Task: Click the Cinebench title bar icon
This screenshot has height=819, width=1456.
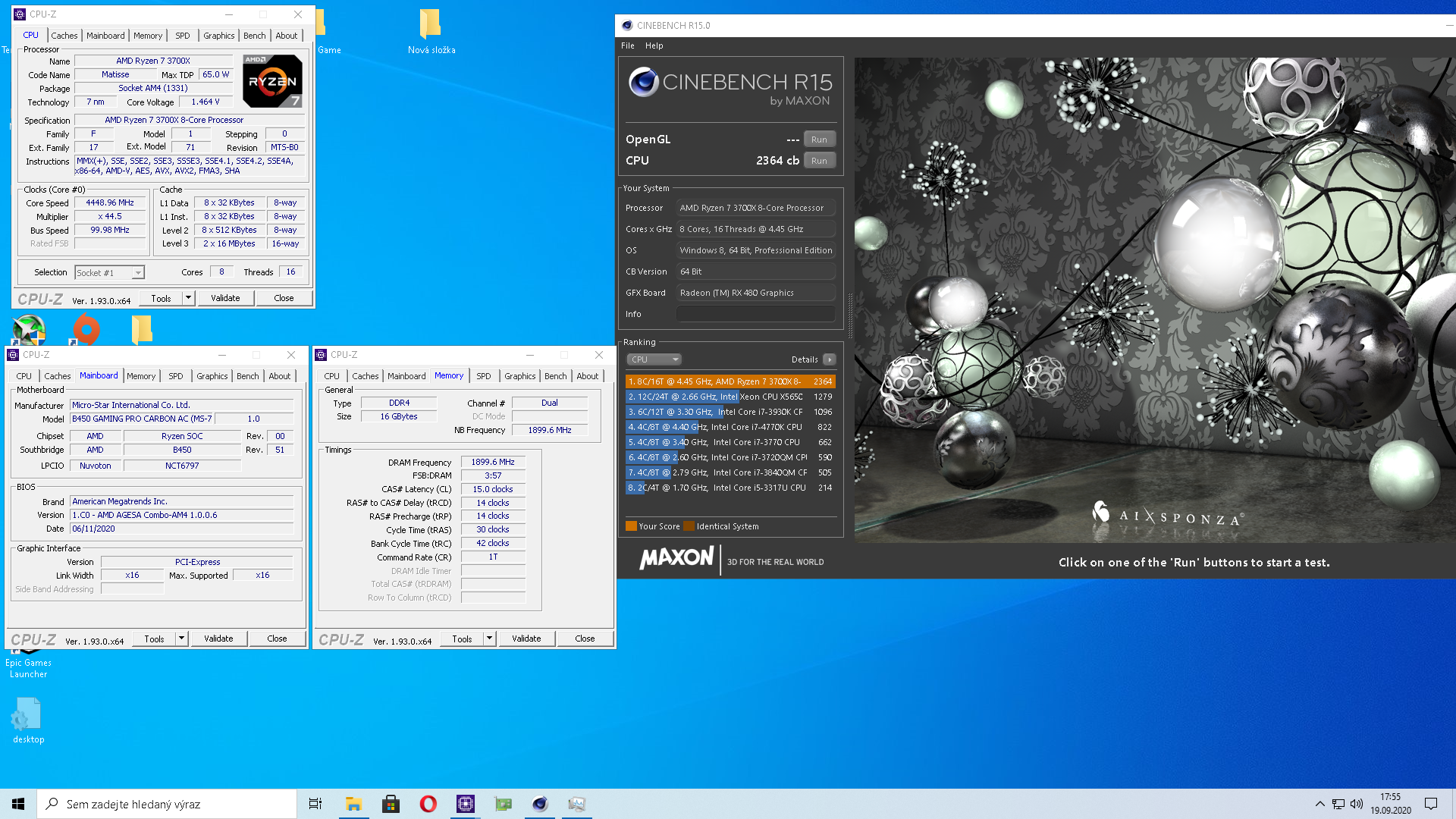Action: click(627, 25)
